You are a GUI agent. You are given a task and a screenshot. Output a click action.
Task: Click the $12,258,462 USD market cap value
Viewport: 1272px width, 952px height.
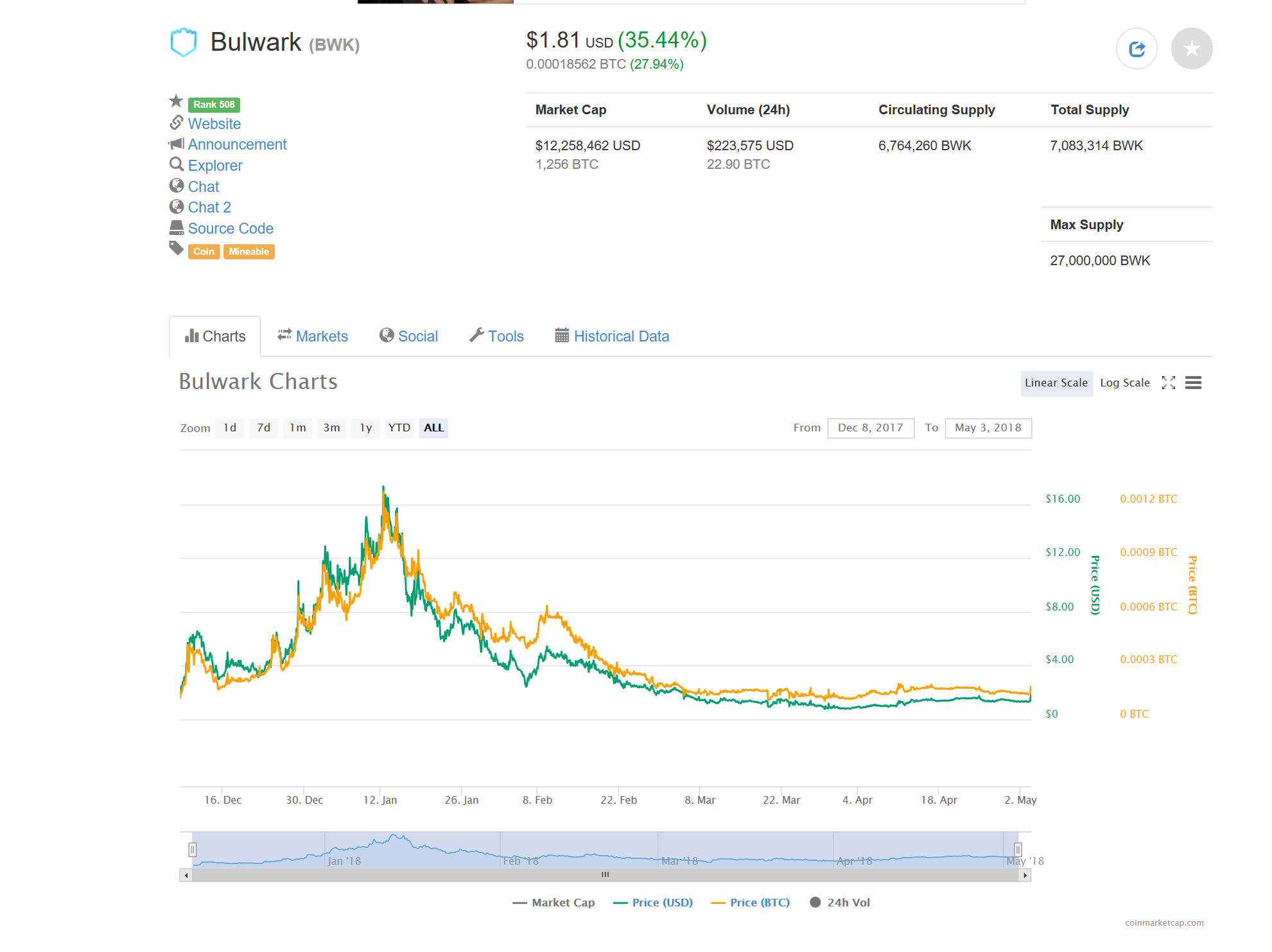pos(588,146)
